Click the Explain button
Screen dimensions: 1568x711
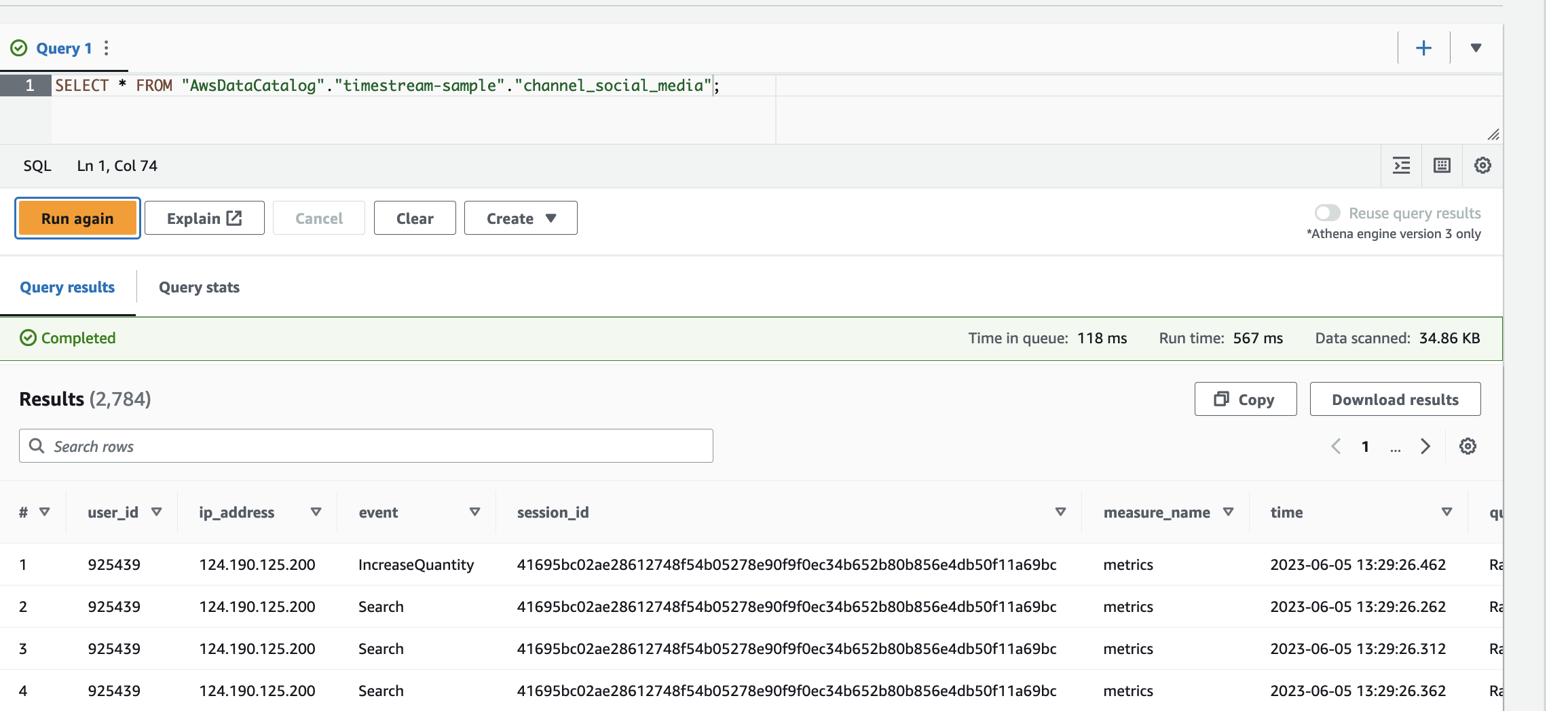click(x=204, y=218)
